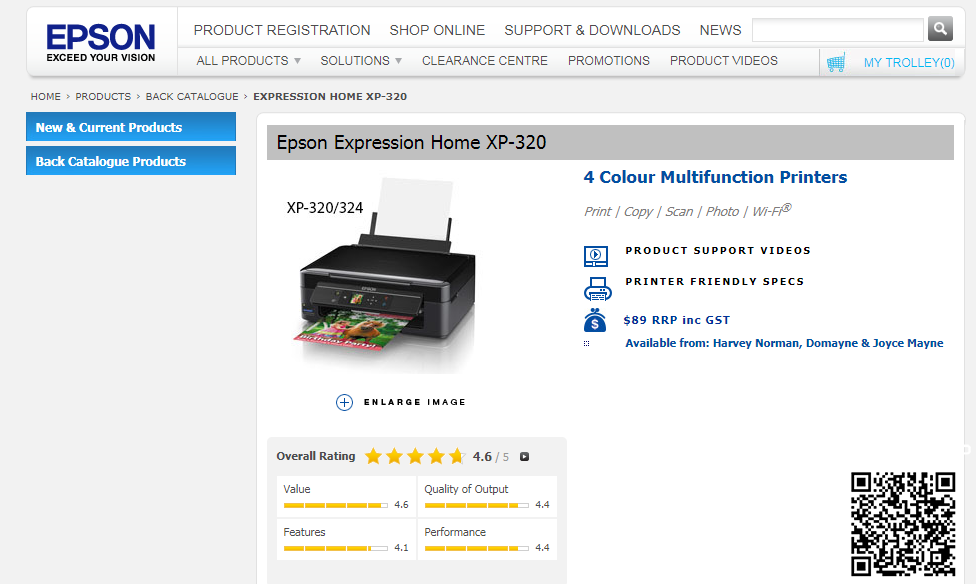Click the Epson logo
Viewport: 976px width, 584px height.
pyautogui.click(x=101, y=42)
